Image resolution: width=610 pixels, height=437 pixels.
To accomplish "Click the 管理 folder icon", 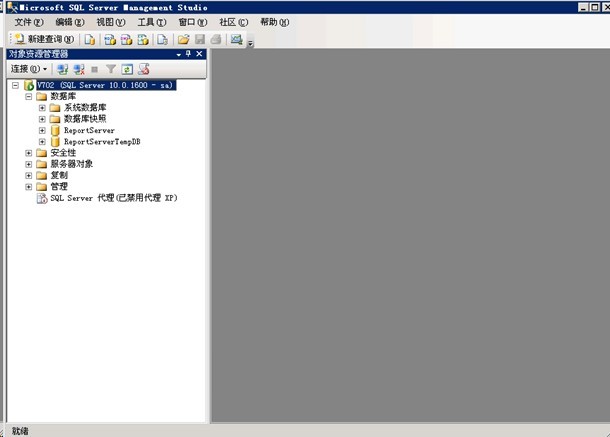I will pos(42,187).
